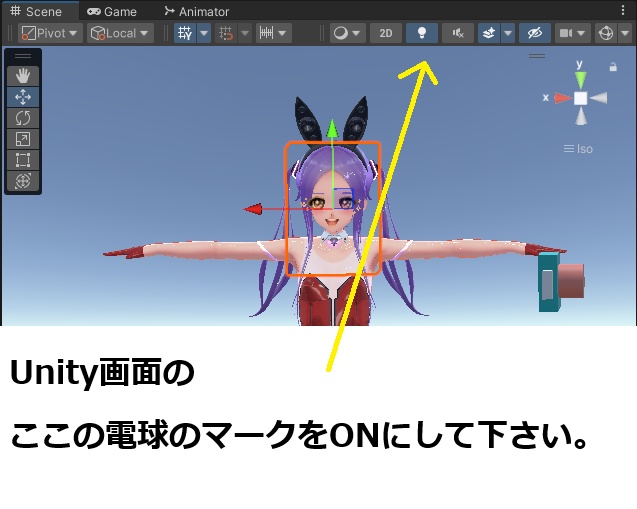The image size is (637, 509).
Task: Open the snap increment settings dropdown
Action: click(274, 33)
